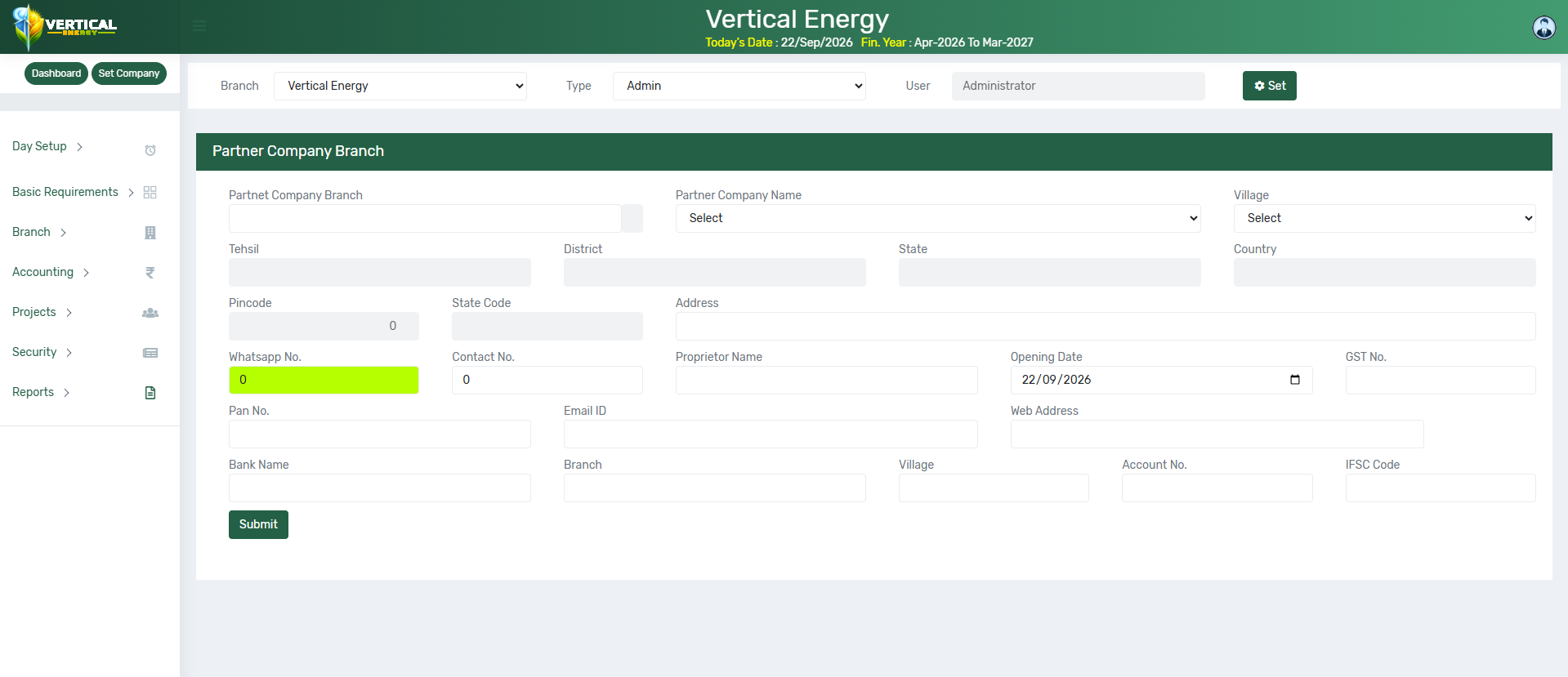Click the Web Address field

coord(1217,434)
